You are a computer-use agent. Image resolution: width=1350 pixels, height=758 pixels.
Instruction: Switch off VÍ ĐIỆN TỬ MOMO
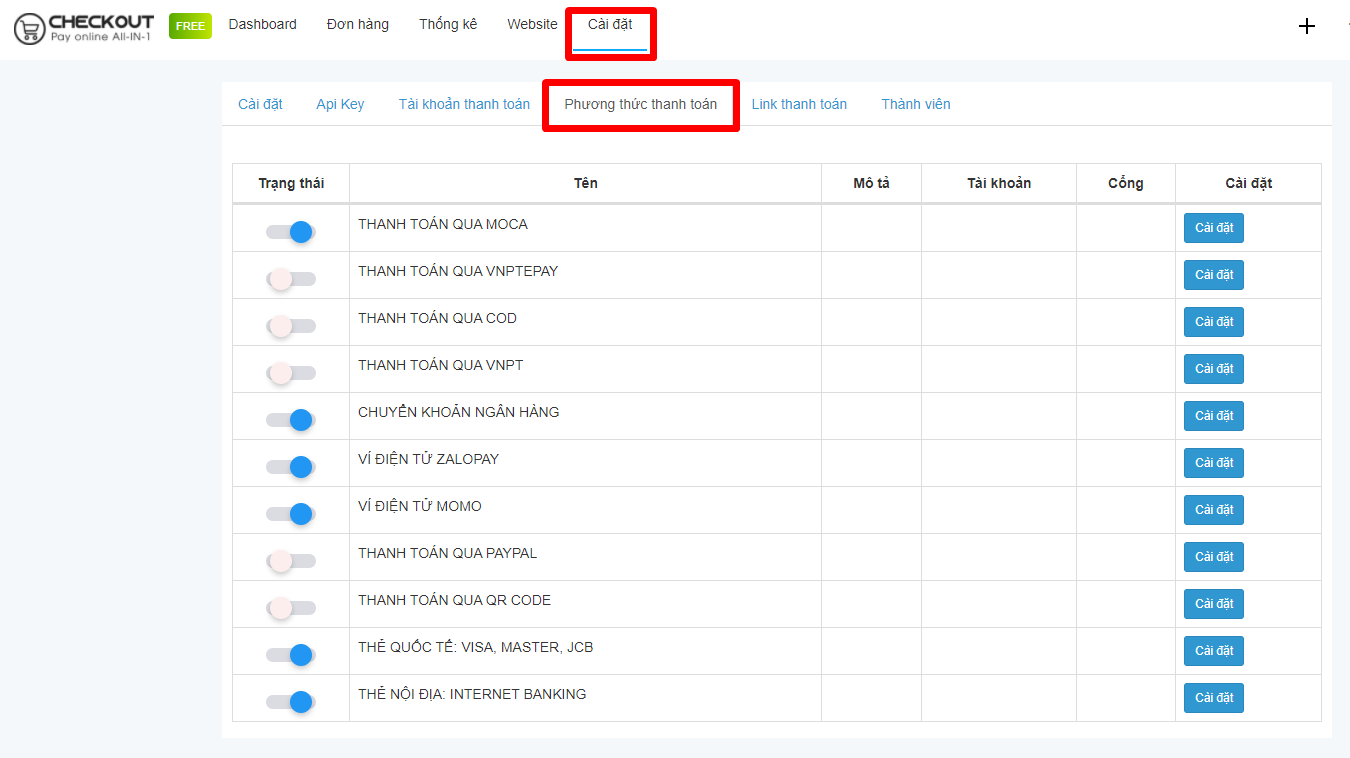pyautogui.click(x=290, y=514)
